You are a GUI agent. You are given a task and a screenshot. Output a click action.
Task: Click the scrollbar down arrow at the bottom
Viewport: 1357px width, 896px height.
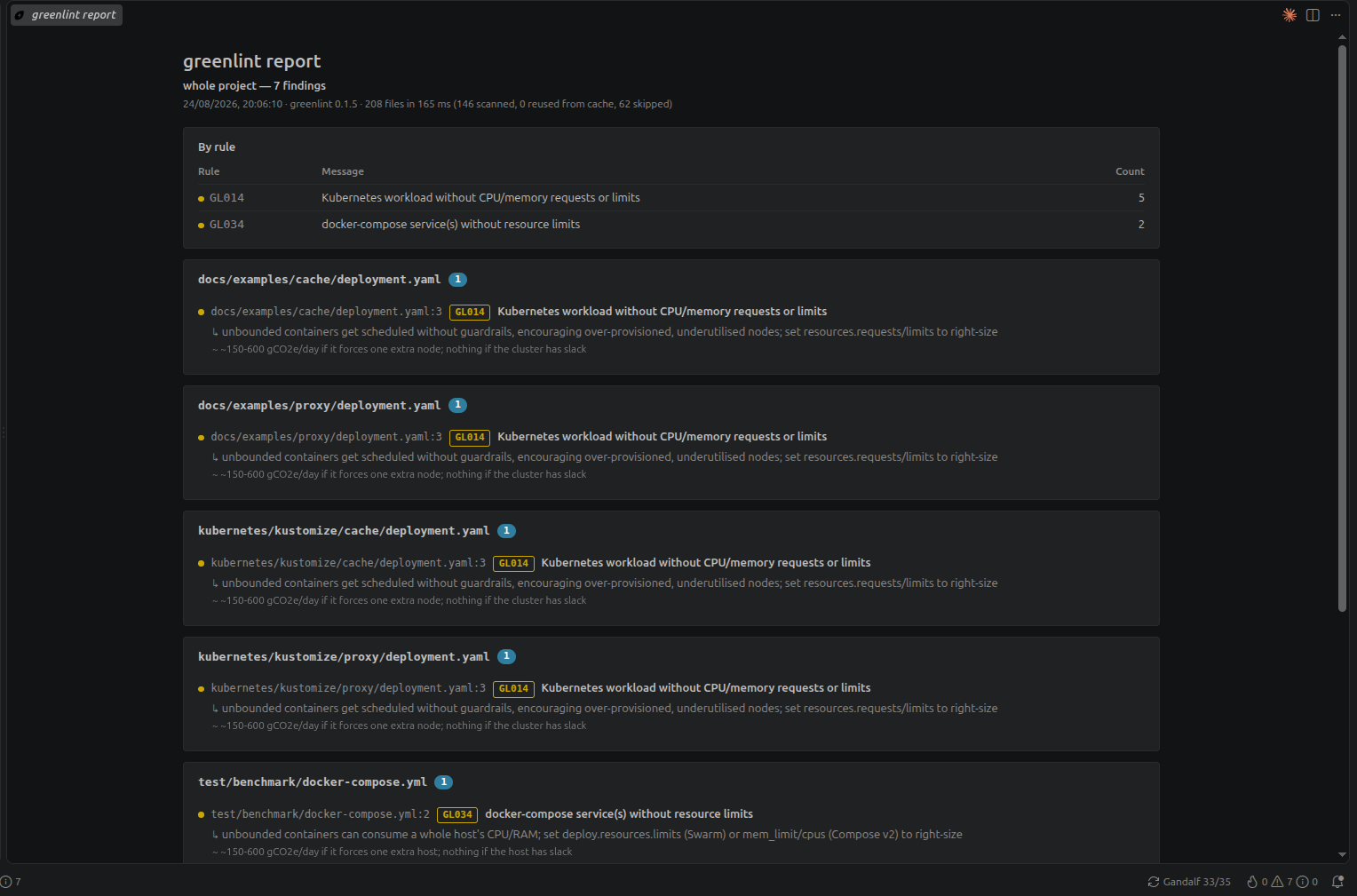[1342, 855]
